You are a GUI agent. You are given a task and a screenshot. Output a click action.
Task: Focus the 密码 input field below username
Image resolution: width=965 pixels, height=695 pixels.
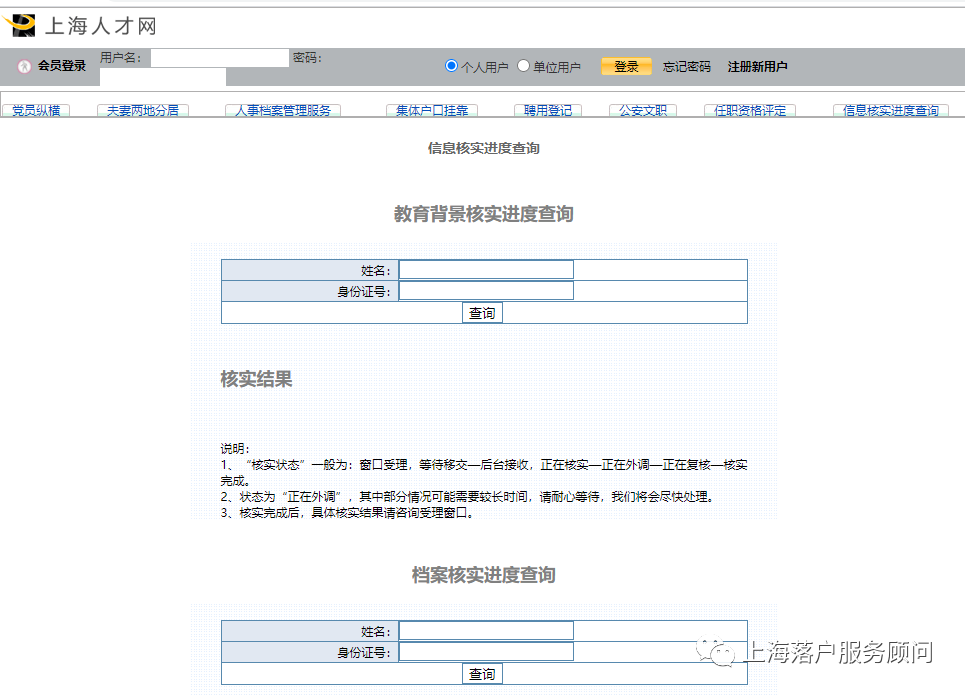[163, 77]
